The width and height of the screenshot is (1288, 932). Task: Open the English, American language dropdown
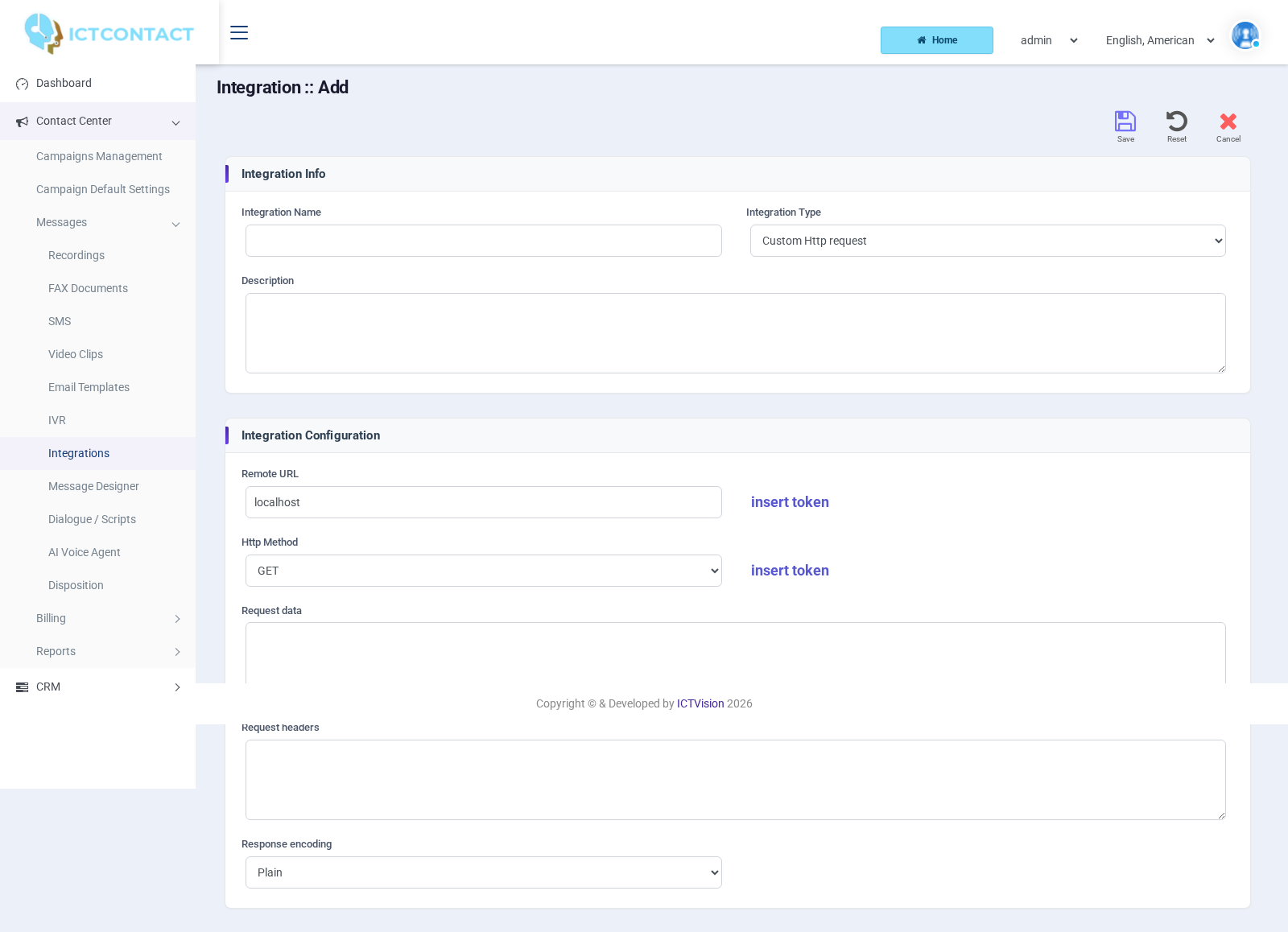click(1160, 40)
